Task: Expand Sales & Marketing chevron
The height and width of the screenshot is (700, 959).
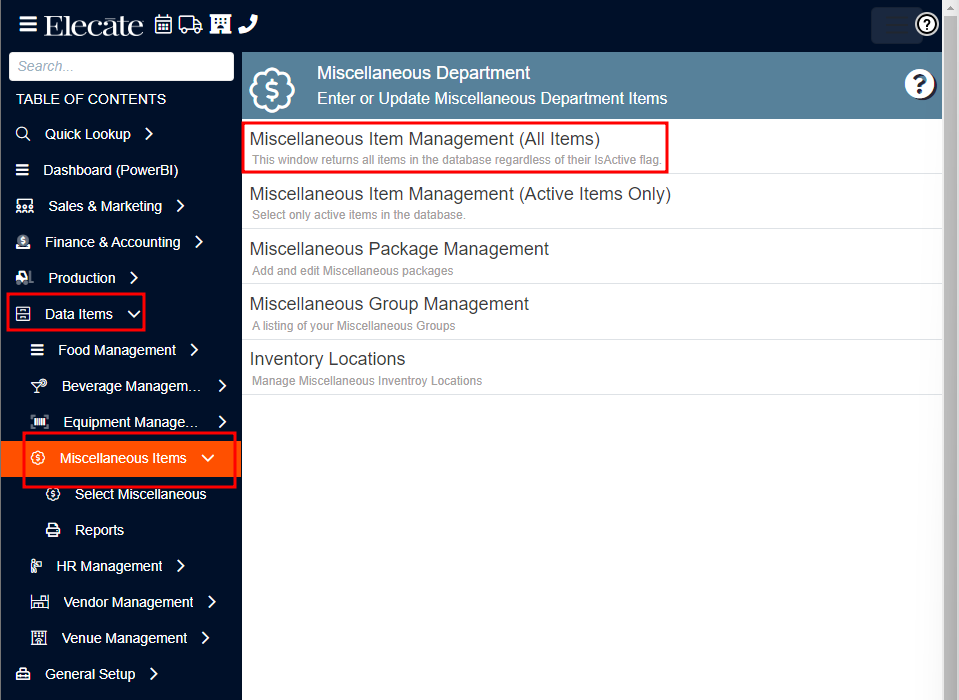Action: 180,206
